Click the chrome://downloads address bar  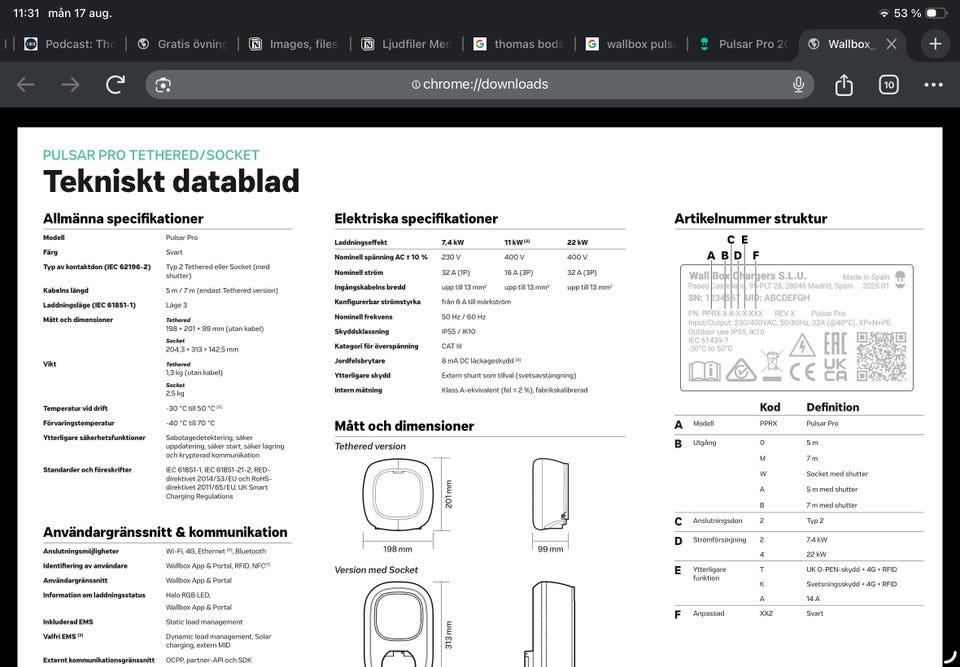click(479, 85)
